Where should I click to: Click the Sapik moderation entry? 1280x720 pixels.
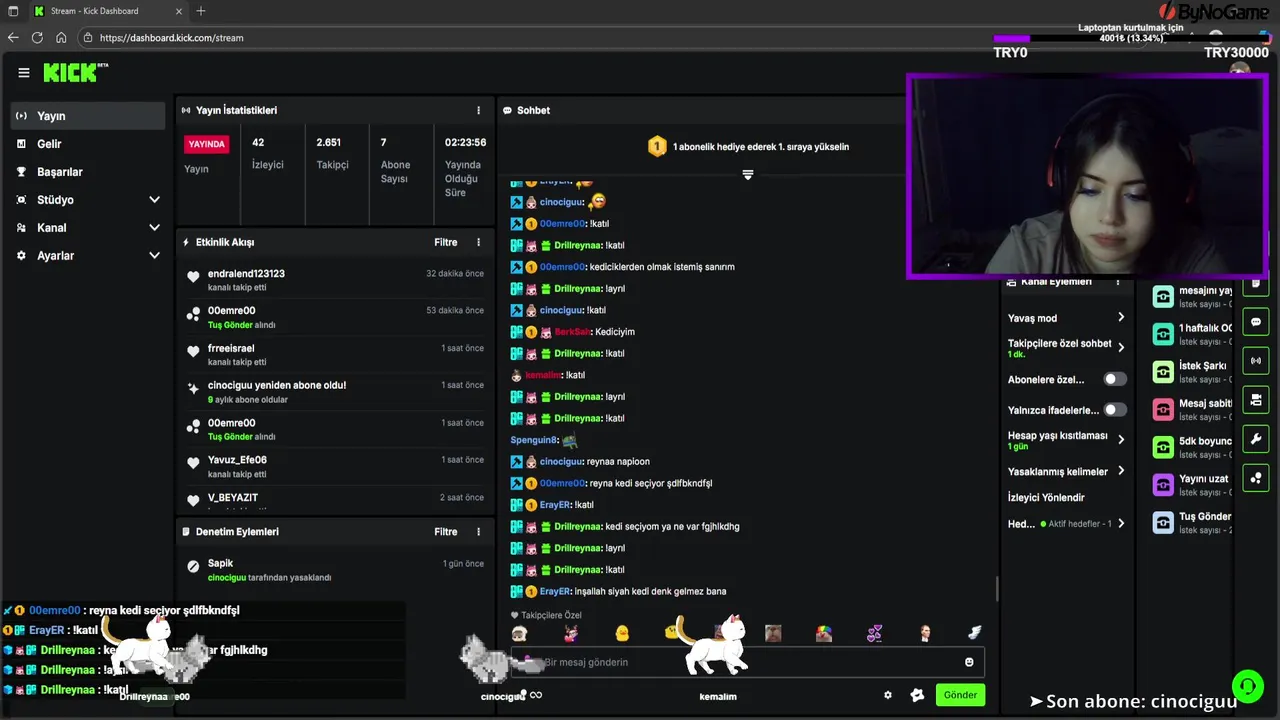335,570
